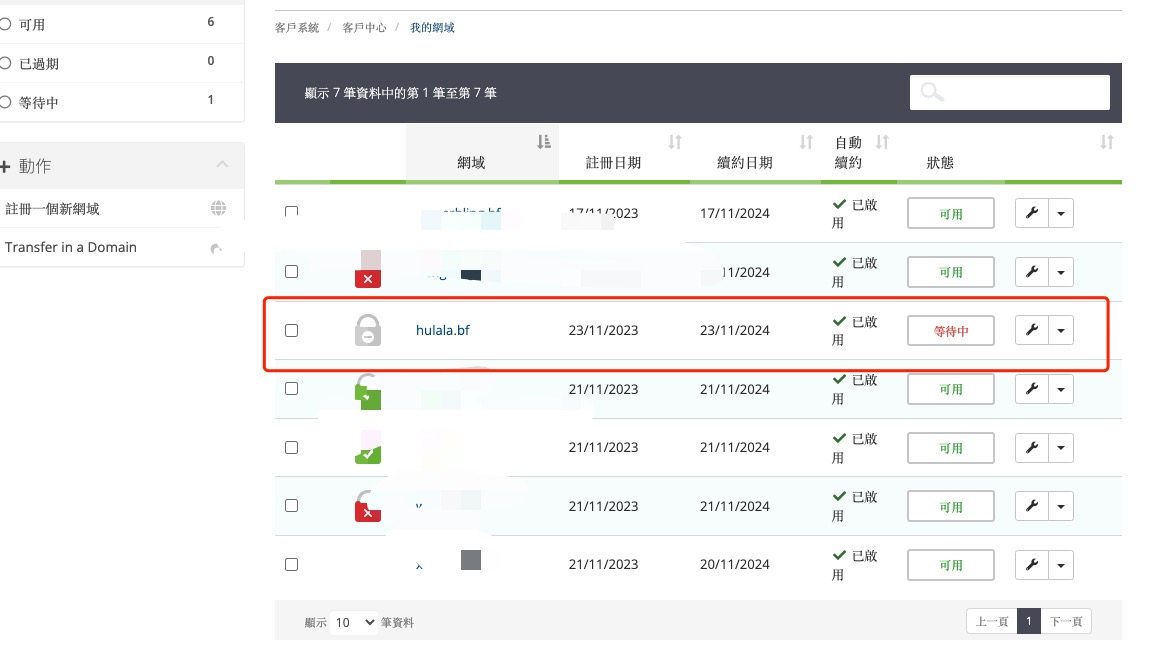The width and height of the screenshot is (1162, 659).
Task: Sort by 續約日期 column arrows
Action: pyautogui.click(x=806, y=142)
